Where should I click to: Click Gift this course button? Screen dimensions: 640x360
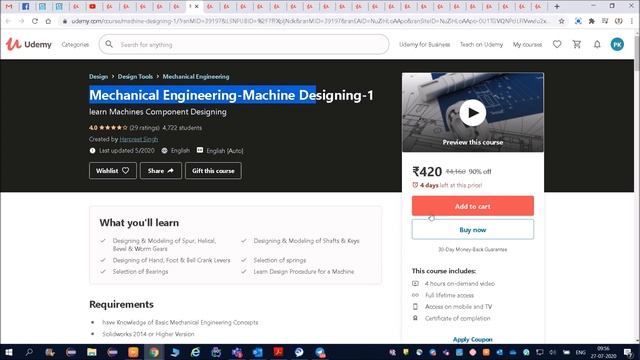213,171
